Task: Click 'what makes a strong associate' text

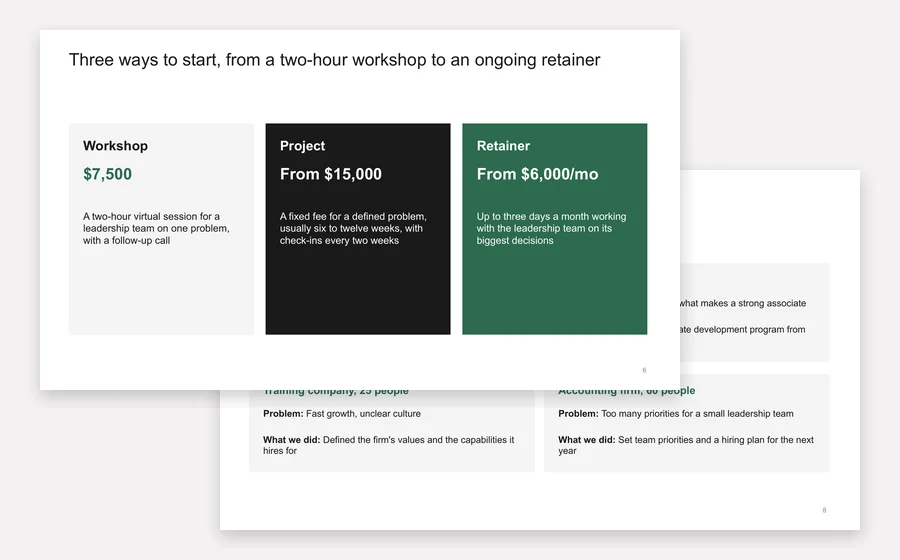Action: [743, 303]
